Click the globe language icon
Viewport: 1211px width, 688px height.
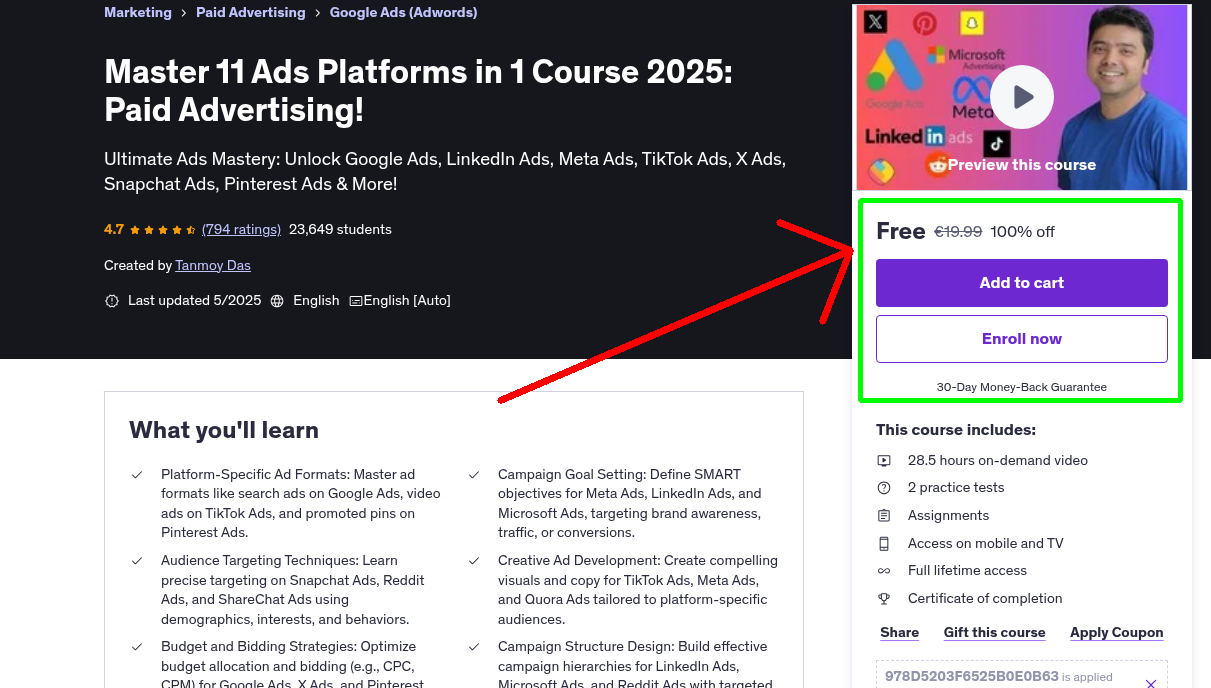[x=277, y=301]
